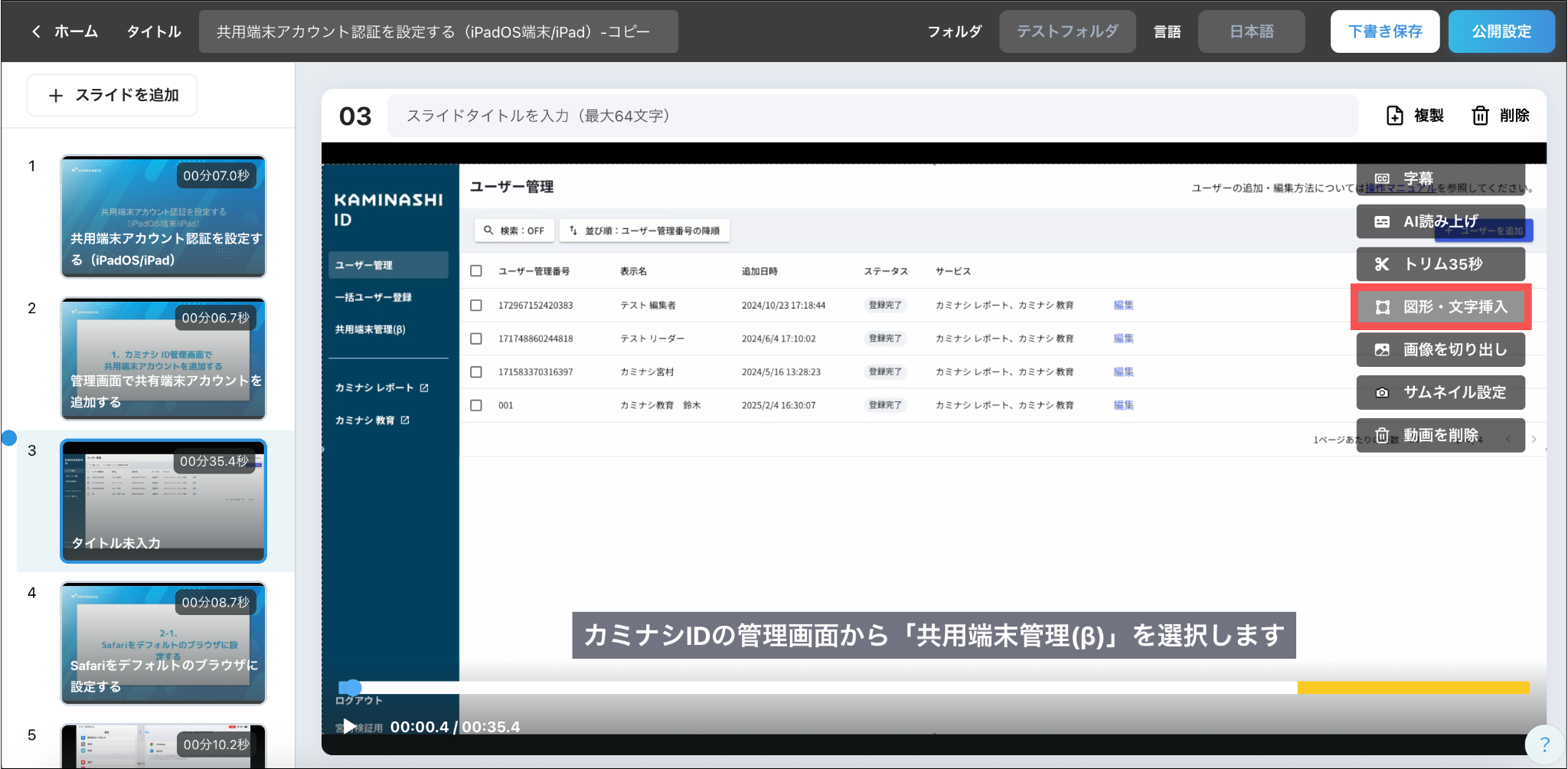Select slide 3 thumbnail タイトル未入力
This screenshot has height=769, width=1568.
pos(163,502)
